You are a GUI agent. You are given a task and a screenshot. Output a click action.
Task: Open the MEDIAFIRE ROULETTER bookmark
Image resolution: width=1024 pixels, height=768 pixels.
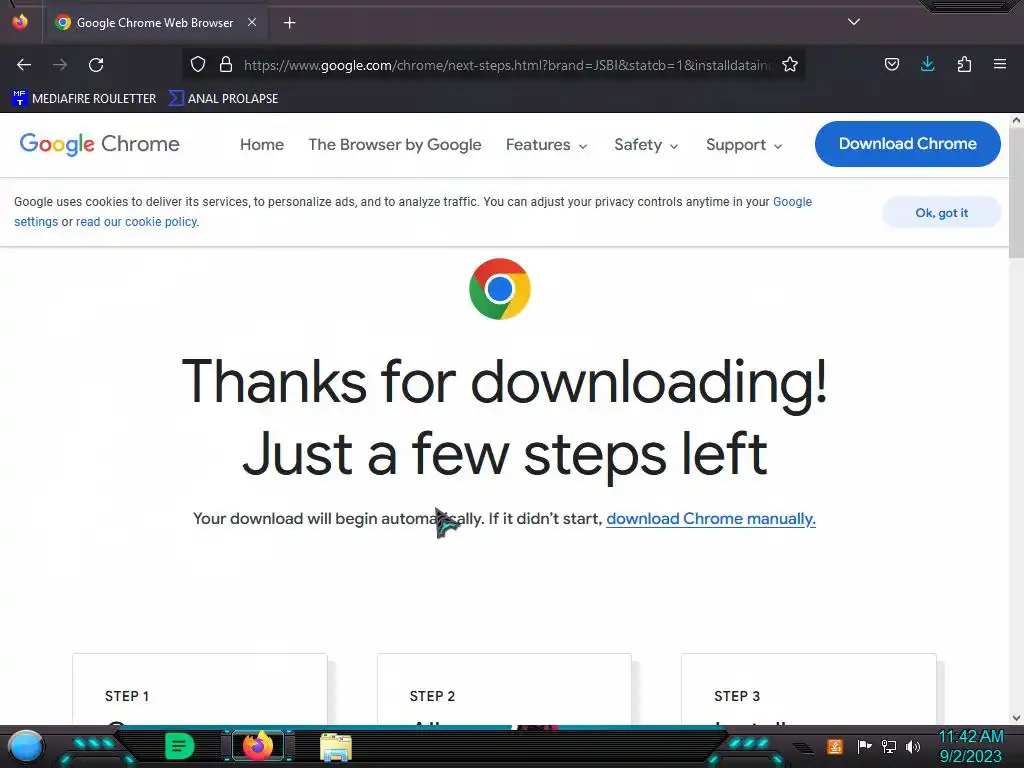tap(84, 99)
